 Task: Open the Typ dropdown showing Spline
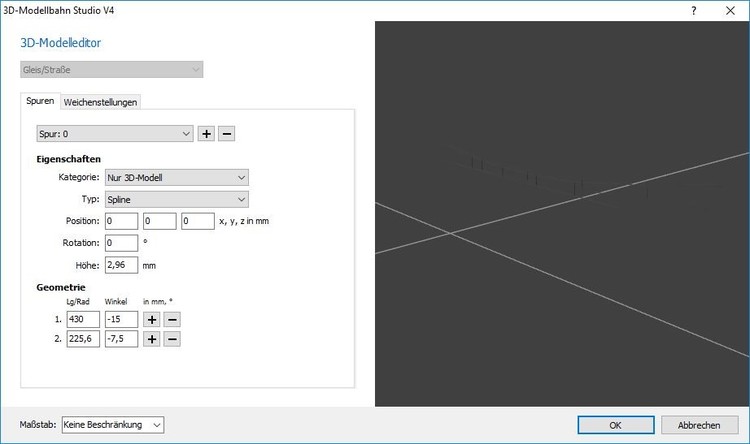(x=176, y=200)
